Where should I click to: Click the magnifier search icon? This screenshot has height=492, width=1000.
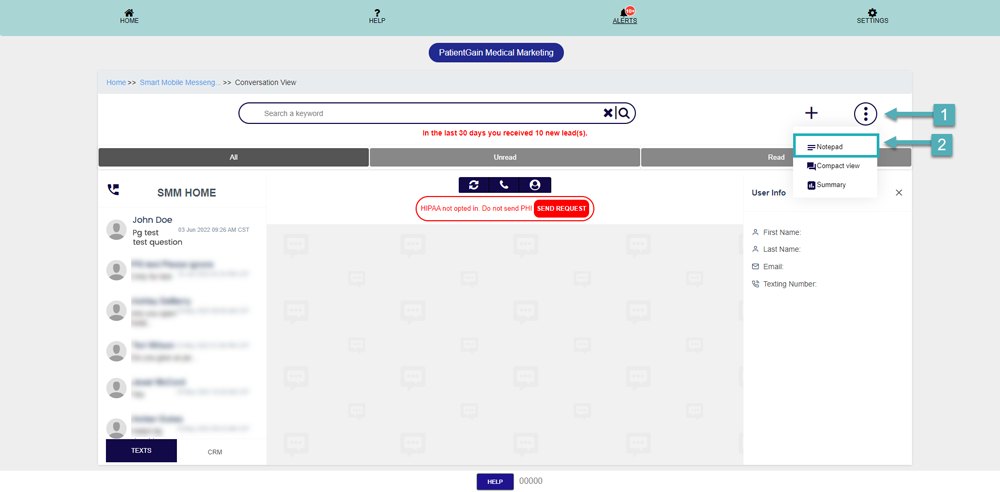625,113
